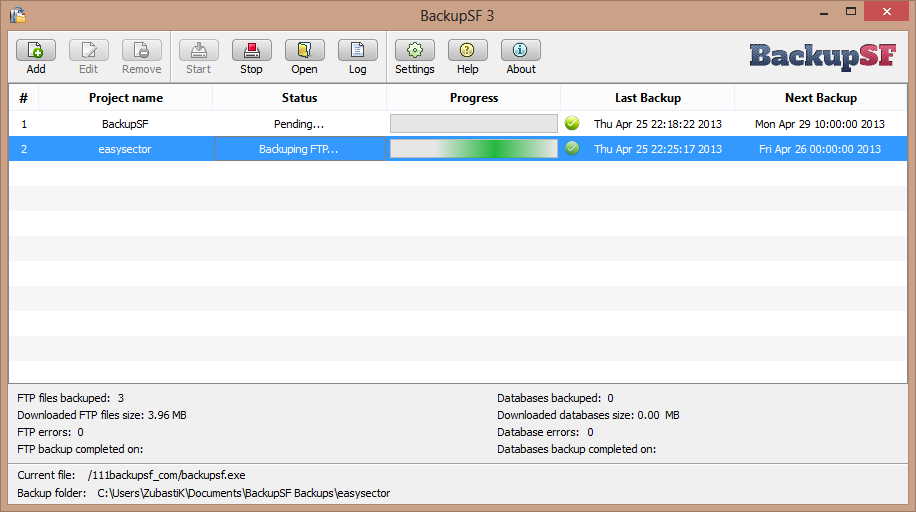Minimize the BackupSF 3 window
This screenshot has height=512, width=916.
tap(824, 13)
